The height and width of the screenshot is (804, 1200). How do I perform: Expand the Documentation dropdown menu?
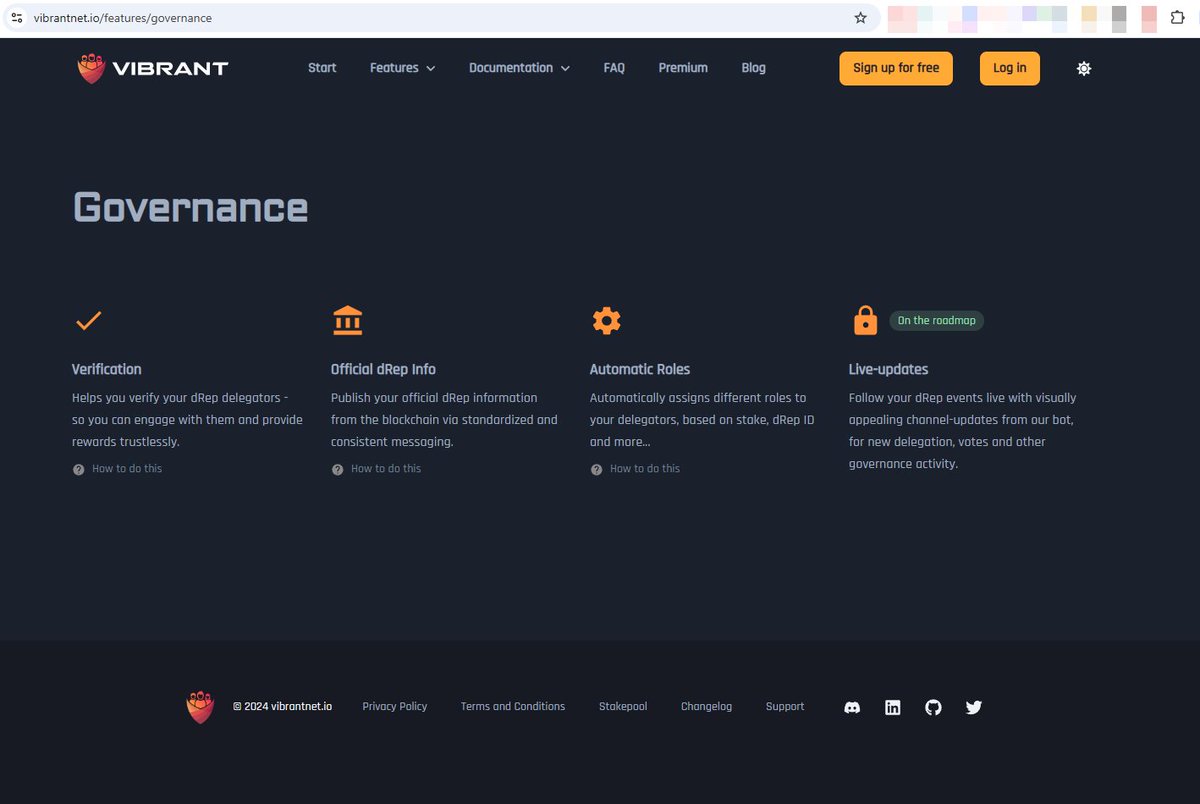pos(520,68)
